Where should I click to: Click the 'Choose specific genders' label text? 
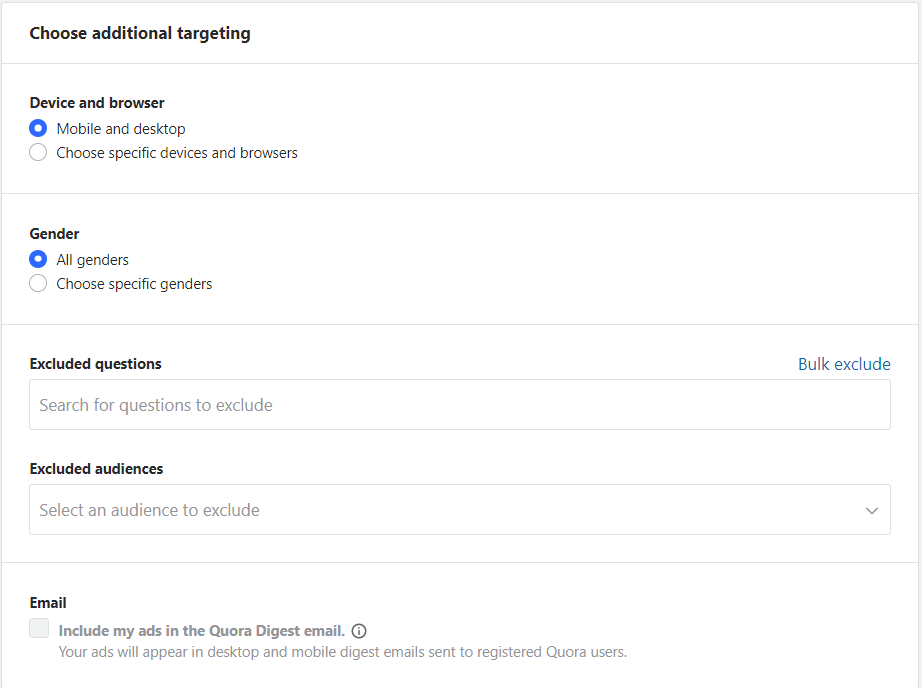click(134, 284)
